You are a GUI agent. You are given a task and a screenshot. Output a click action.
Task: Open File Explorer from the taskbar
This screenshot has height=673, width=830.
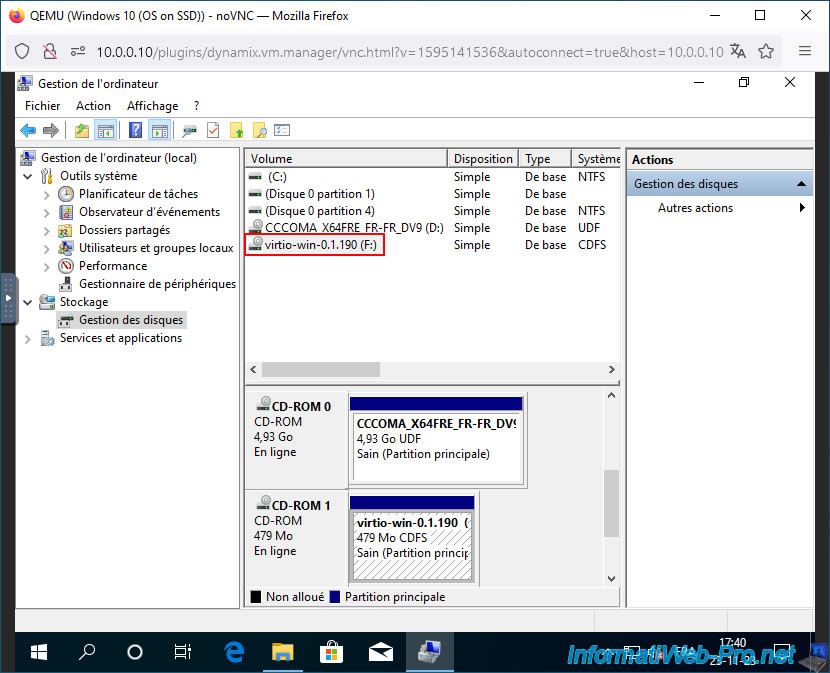point(282,652)
